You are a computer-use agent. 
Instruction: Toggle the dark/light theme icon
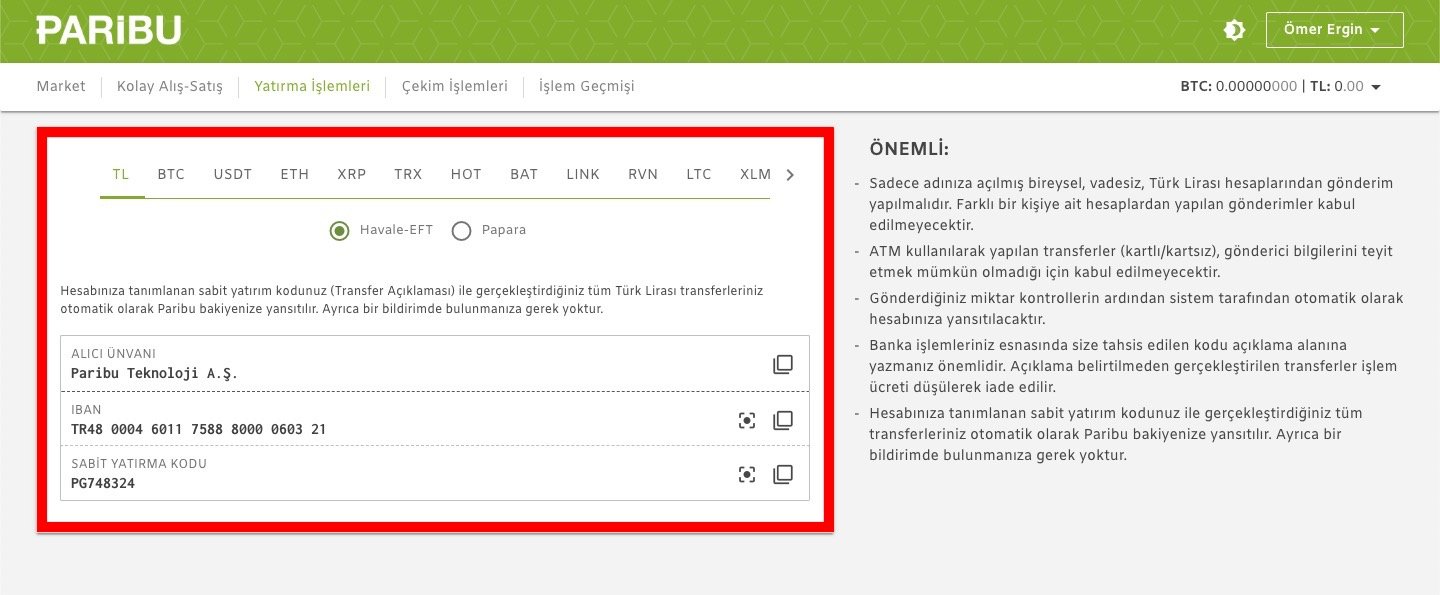point(1234,30)
